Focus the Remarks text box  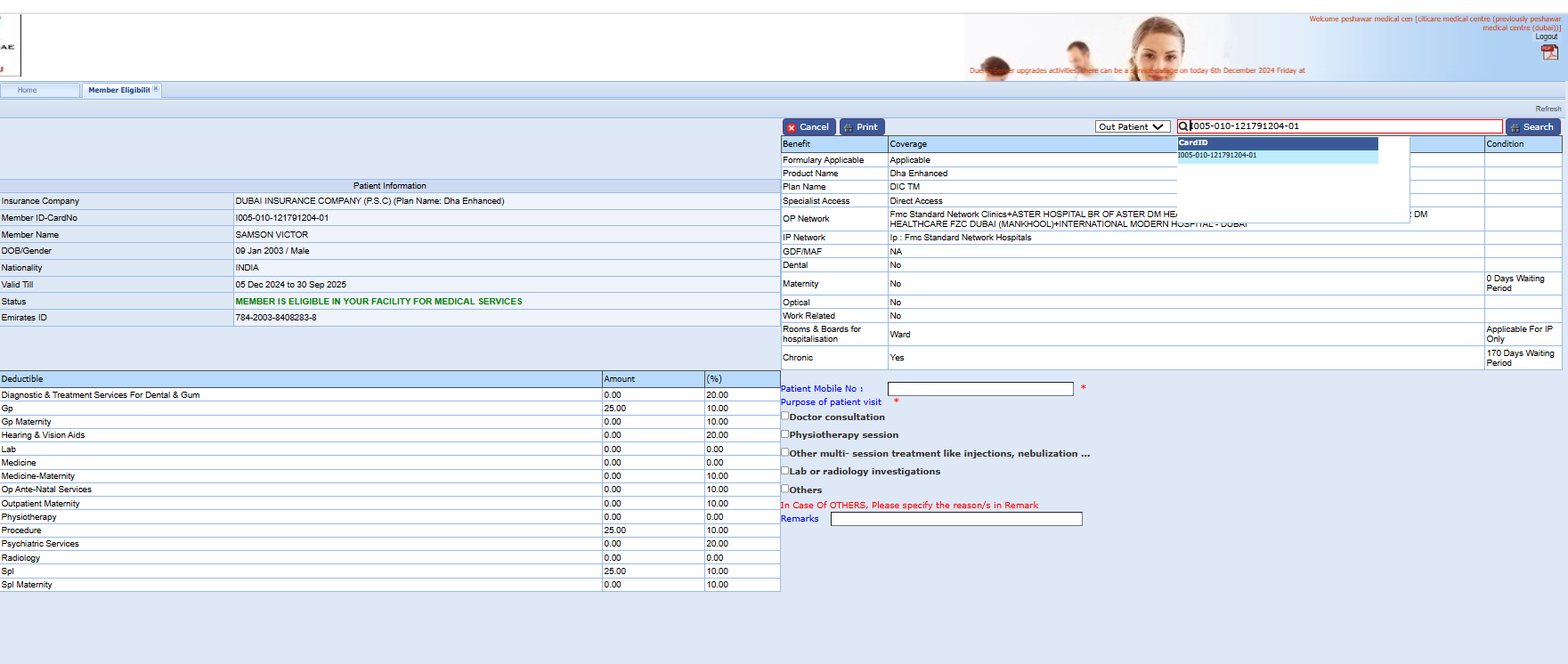coord(955,519)
